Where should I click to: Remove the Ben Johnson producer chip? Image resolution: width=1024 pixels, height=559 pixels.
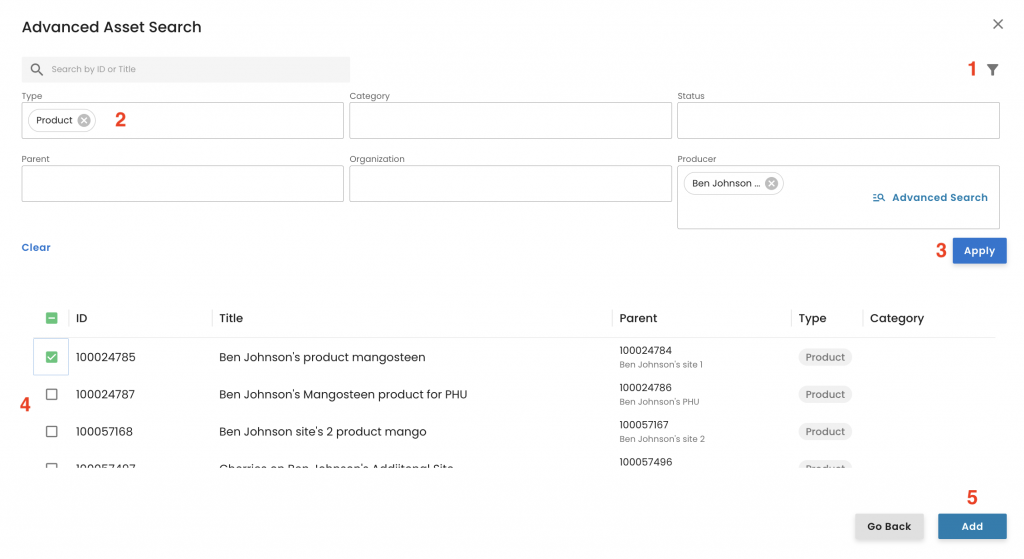coord(771,183)
